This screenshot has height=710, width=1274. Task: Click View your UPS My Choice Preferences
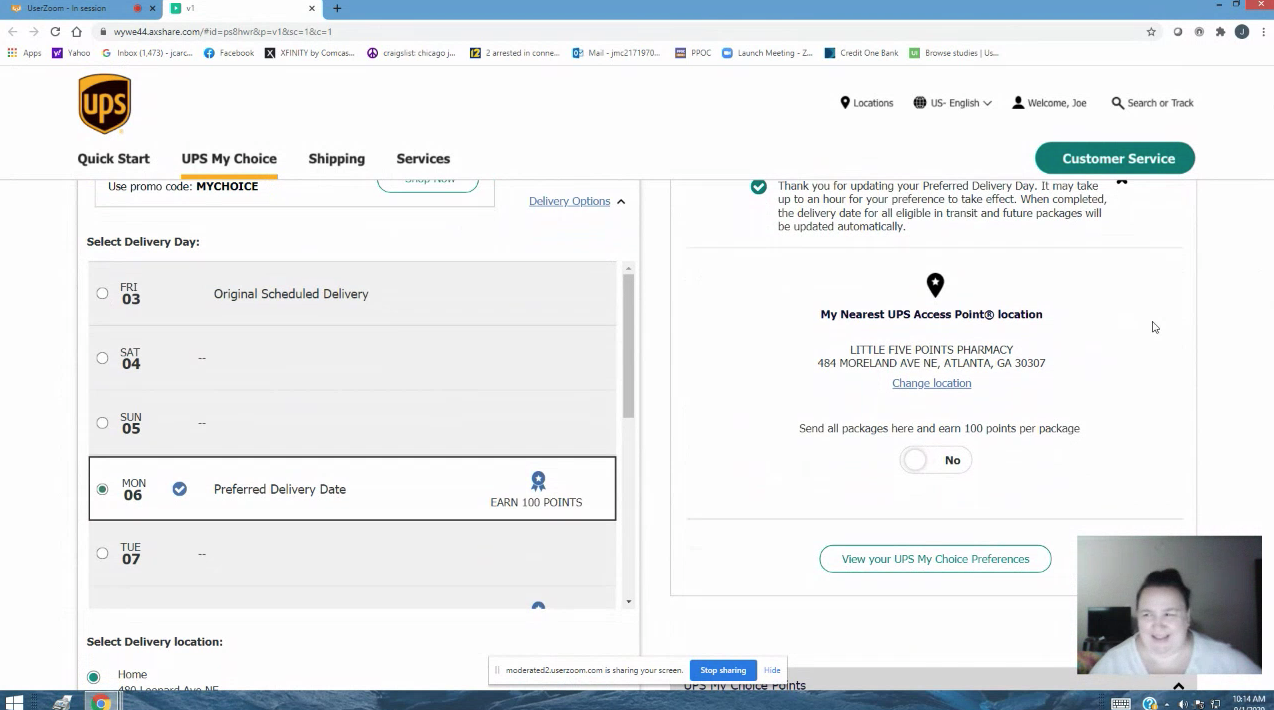935,559
